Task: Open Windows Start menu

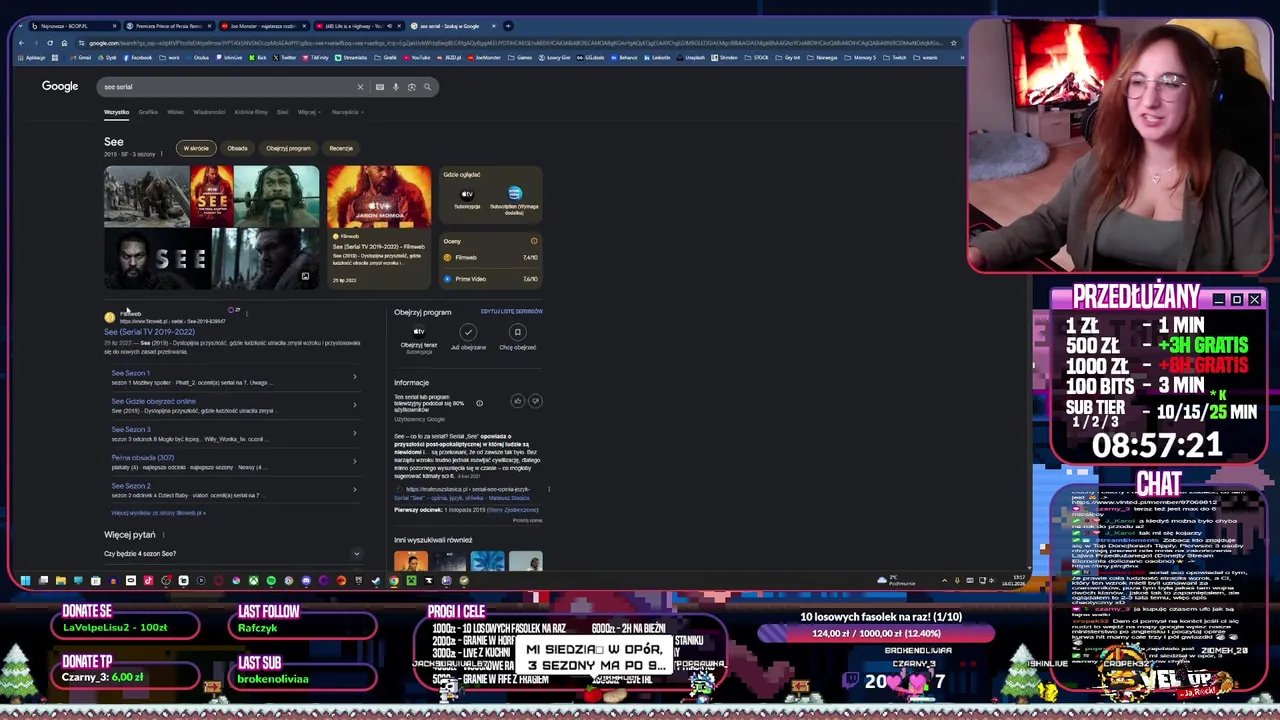Action: [x=25, y=580]
